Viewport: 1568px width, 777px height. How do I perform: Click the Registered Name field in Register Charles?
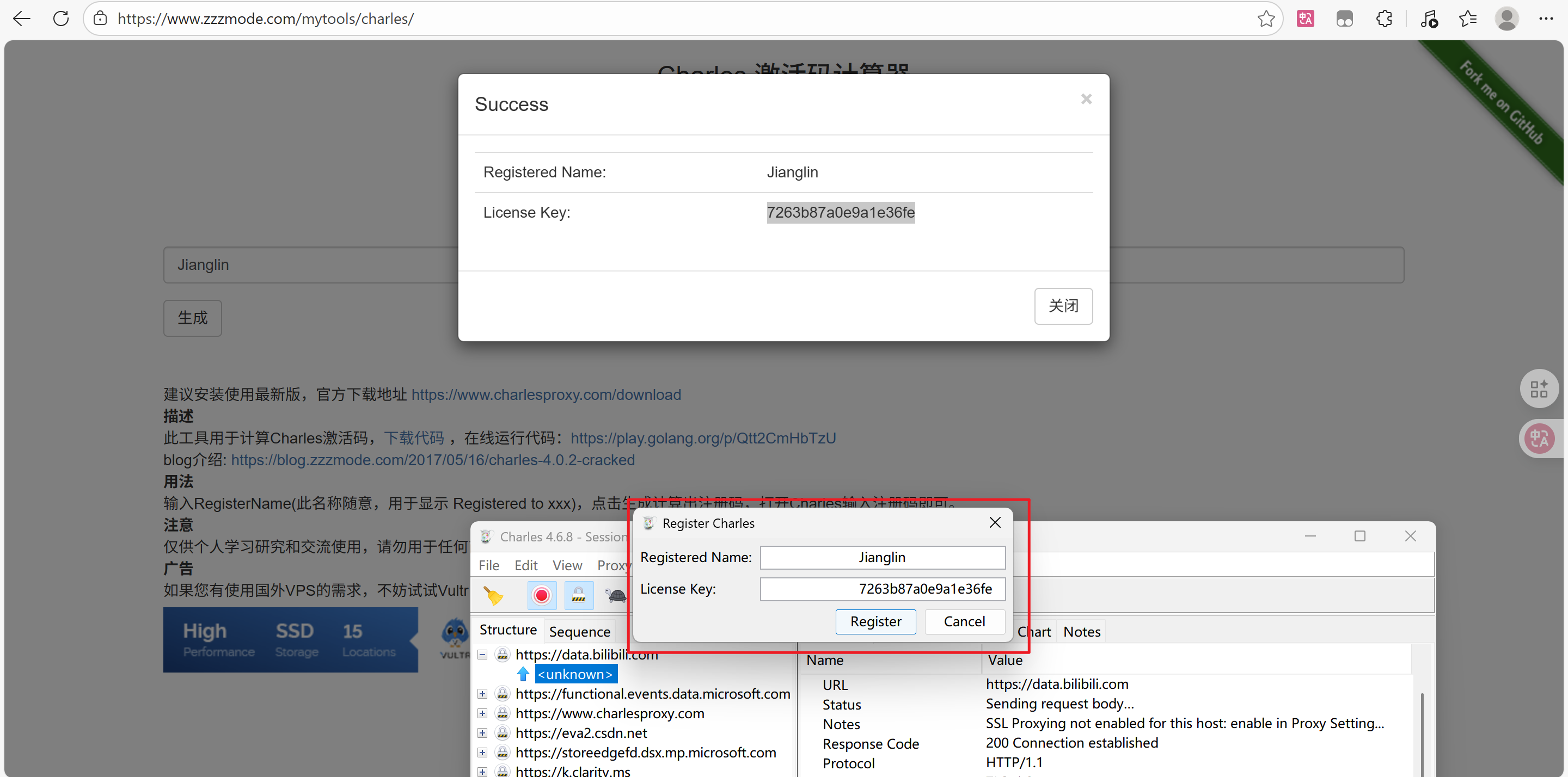(882, 557)
